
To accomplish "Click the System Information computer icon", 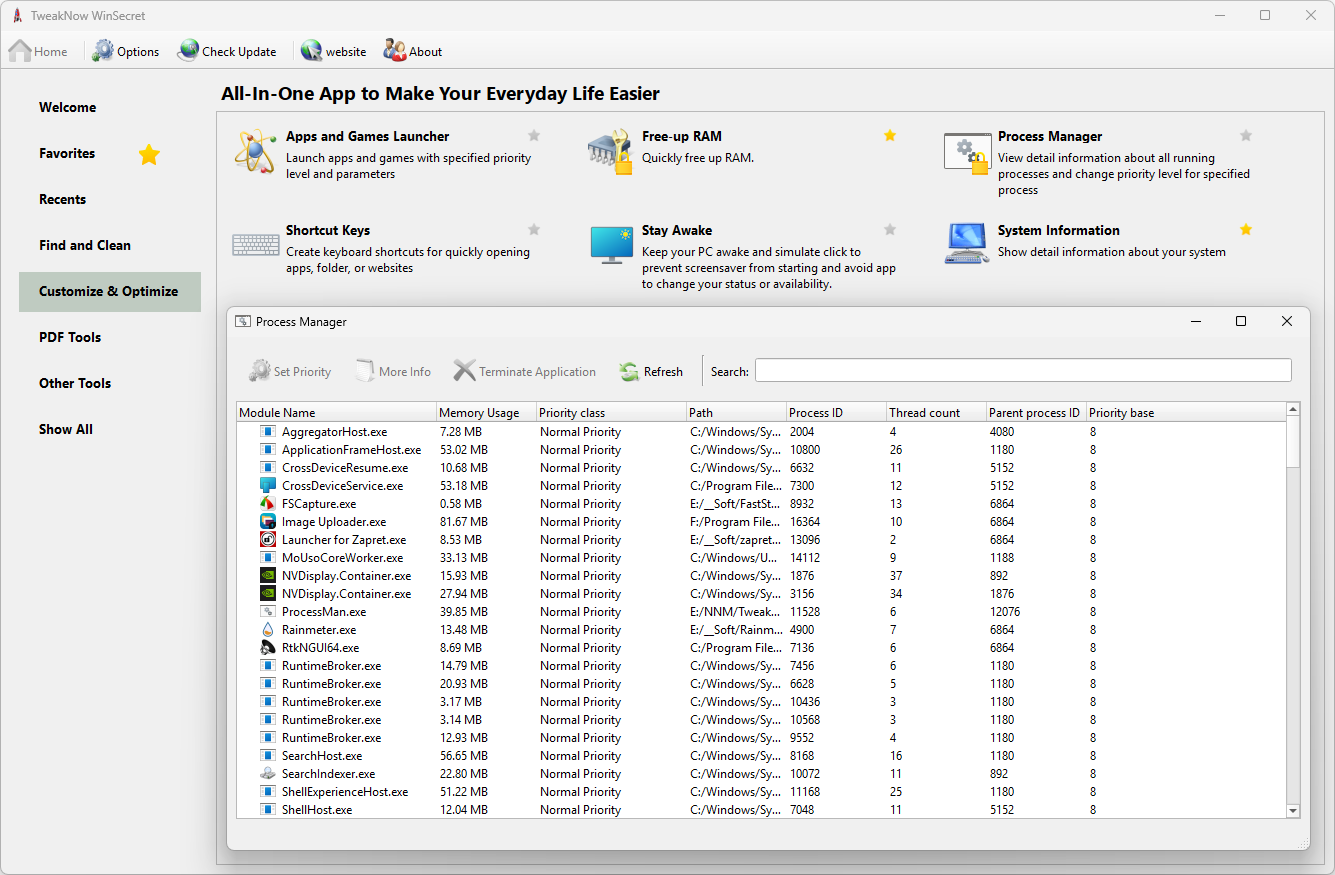I will [967, 244].
